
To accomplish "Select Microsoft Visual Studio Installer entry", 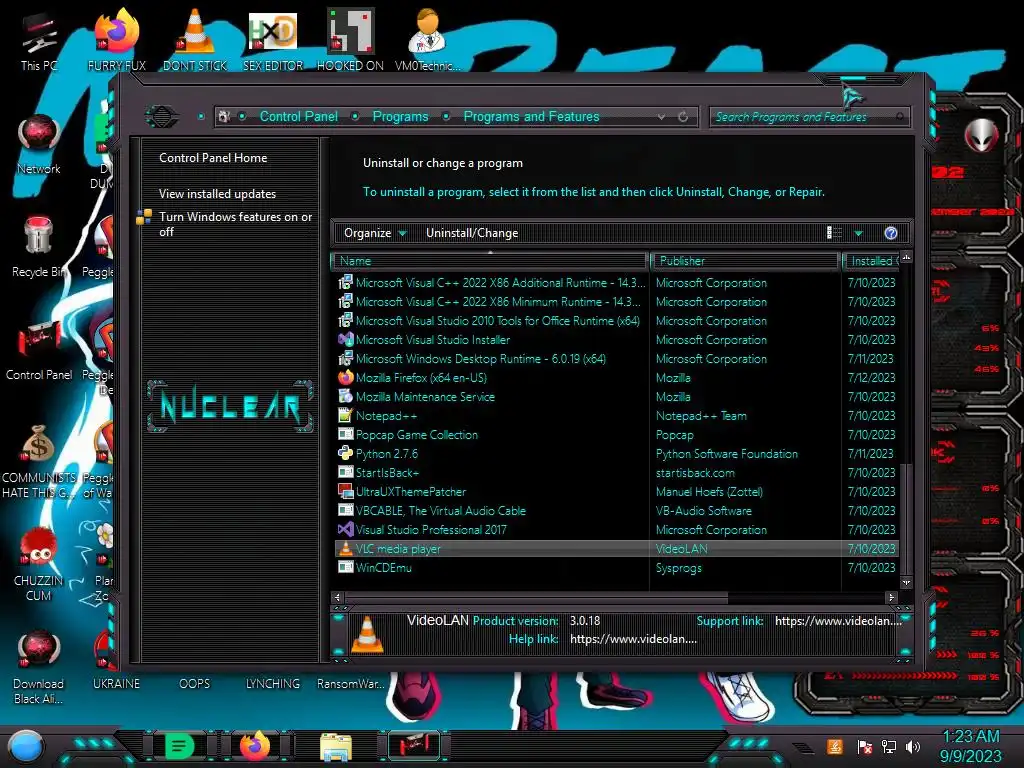I will pos(616,340).
